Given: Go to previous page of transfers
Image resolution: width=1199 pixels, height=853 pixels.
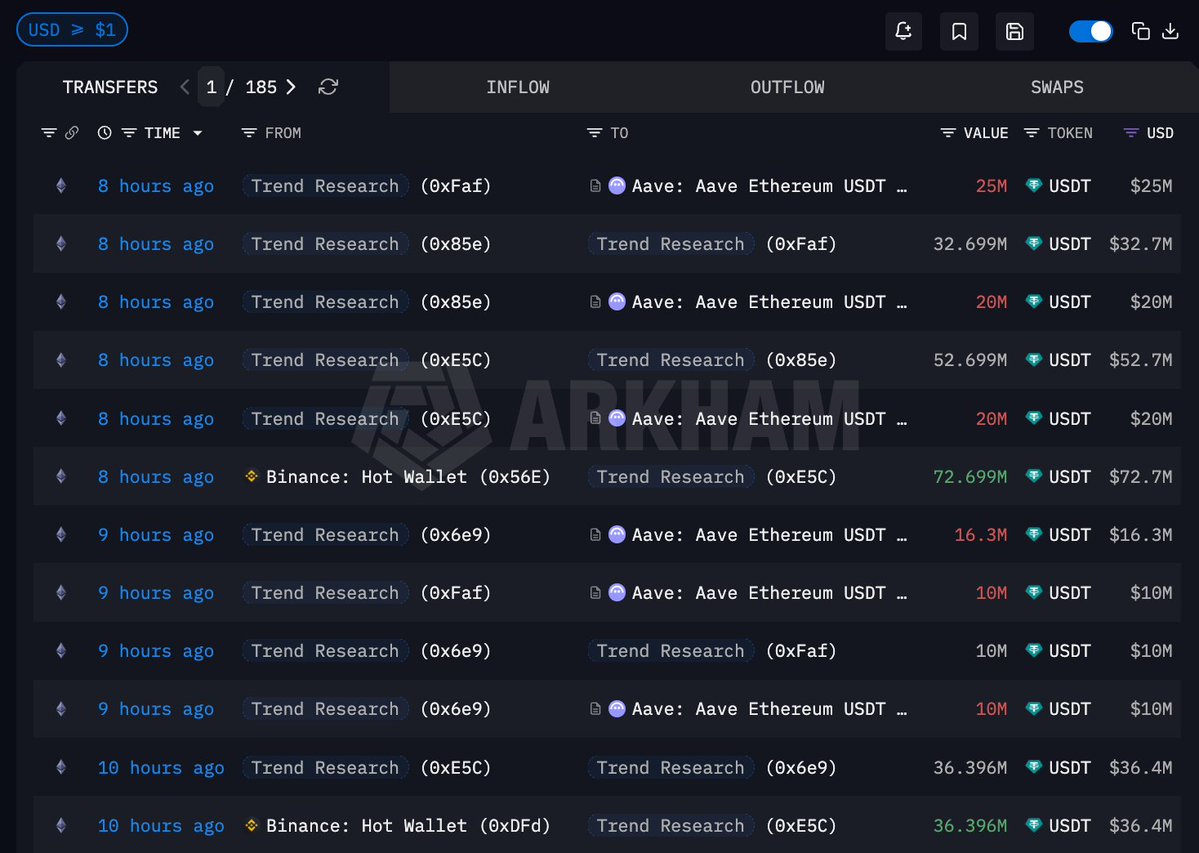Looking at the screenshot, I should [185, 87].
